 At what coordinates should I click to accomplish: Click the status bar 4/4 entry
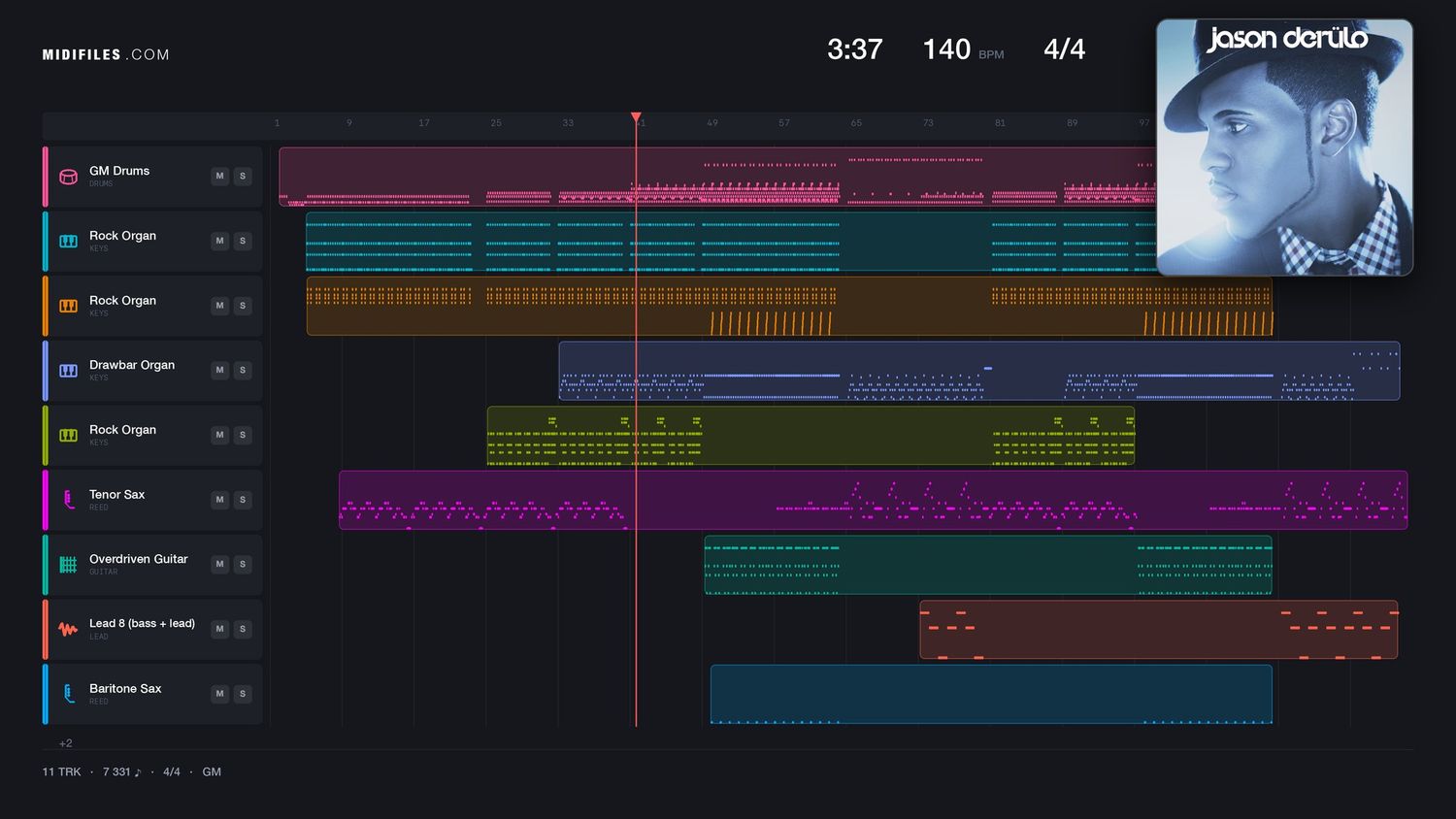[x=172, y=771]
